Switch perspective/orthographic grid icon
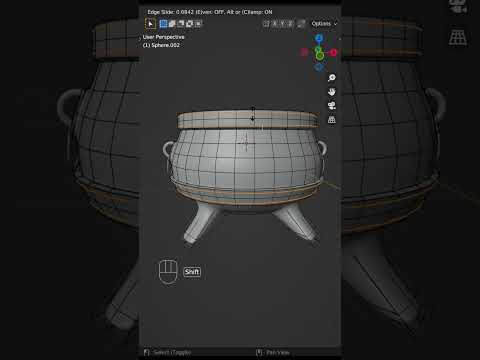Screen dimensions: 480x360 tap(332, 119)
